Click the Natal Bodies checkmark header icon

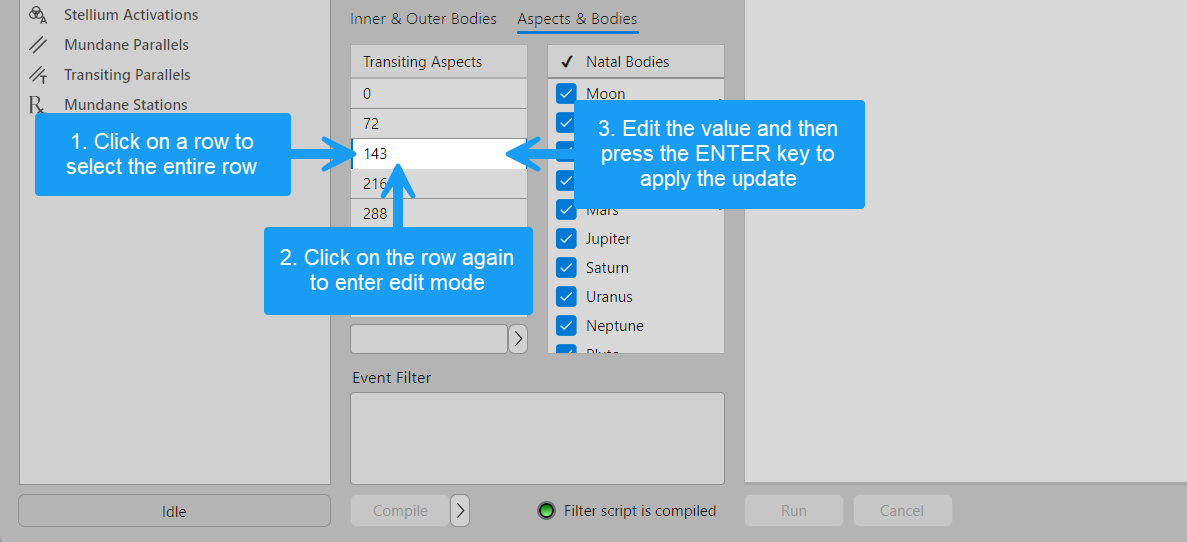(x=565, y=62)
